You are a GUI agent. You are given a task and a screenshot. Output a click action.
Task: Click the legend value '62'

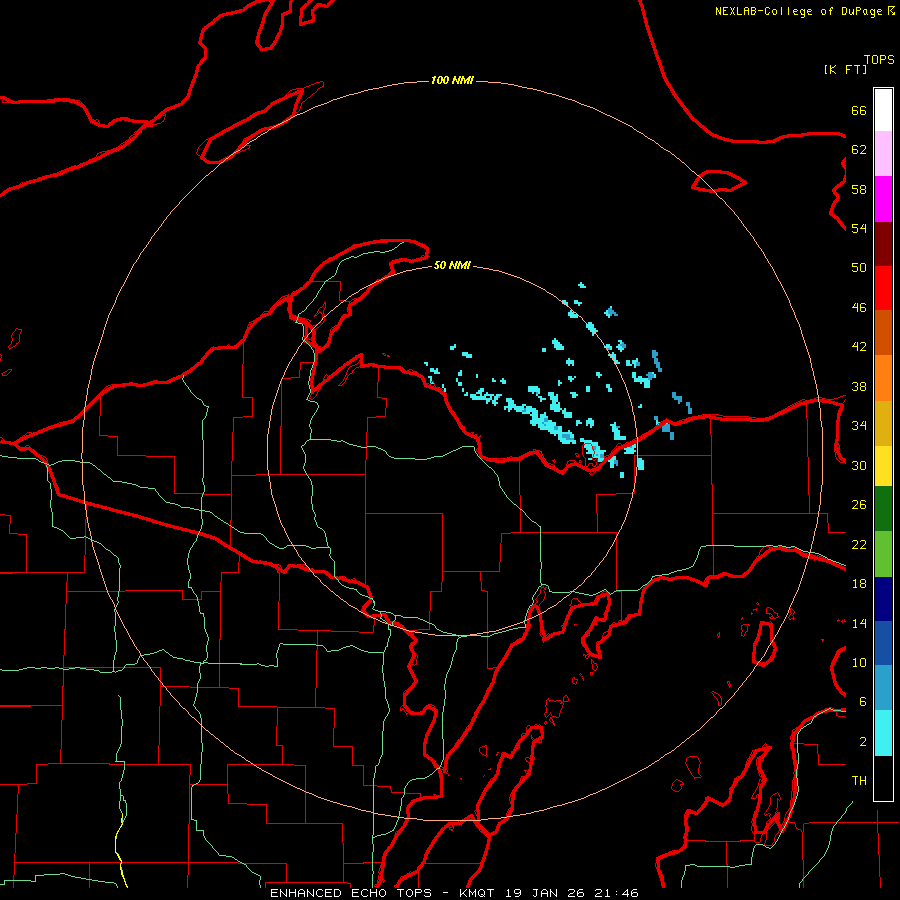pos(859,149)
